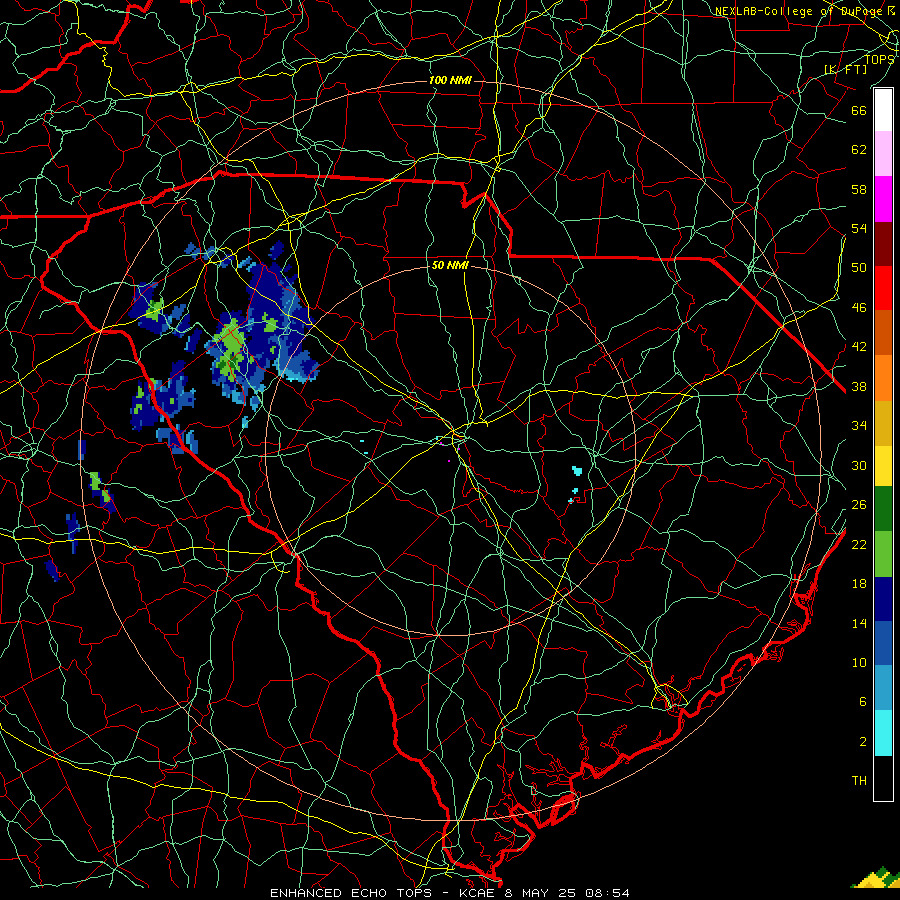
Task: Choose the bright orange legend swatch
Action: 883,378
